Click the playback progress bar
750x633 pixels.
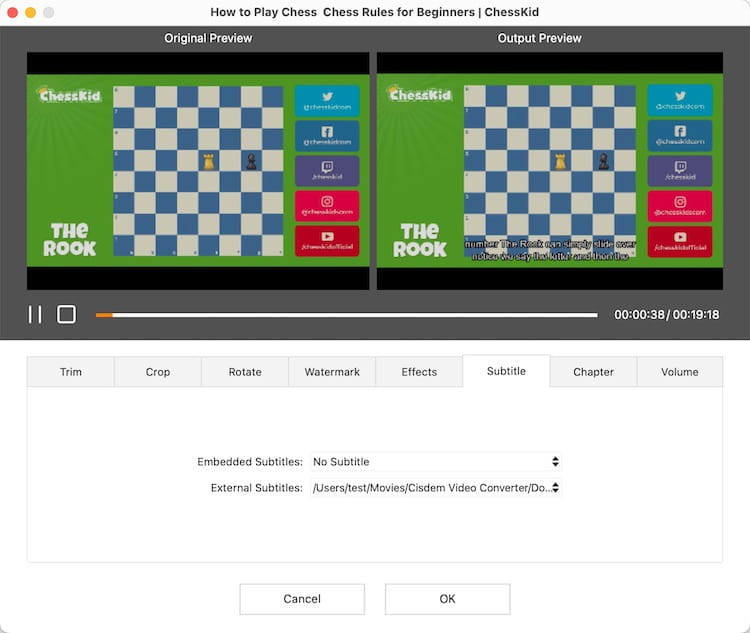[347, 315]
